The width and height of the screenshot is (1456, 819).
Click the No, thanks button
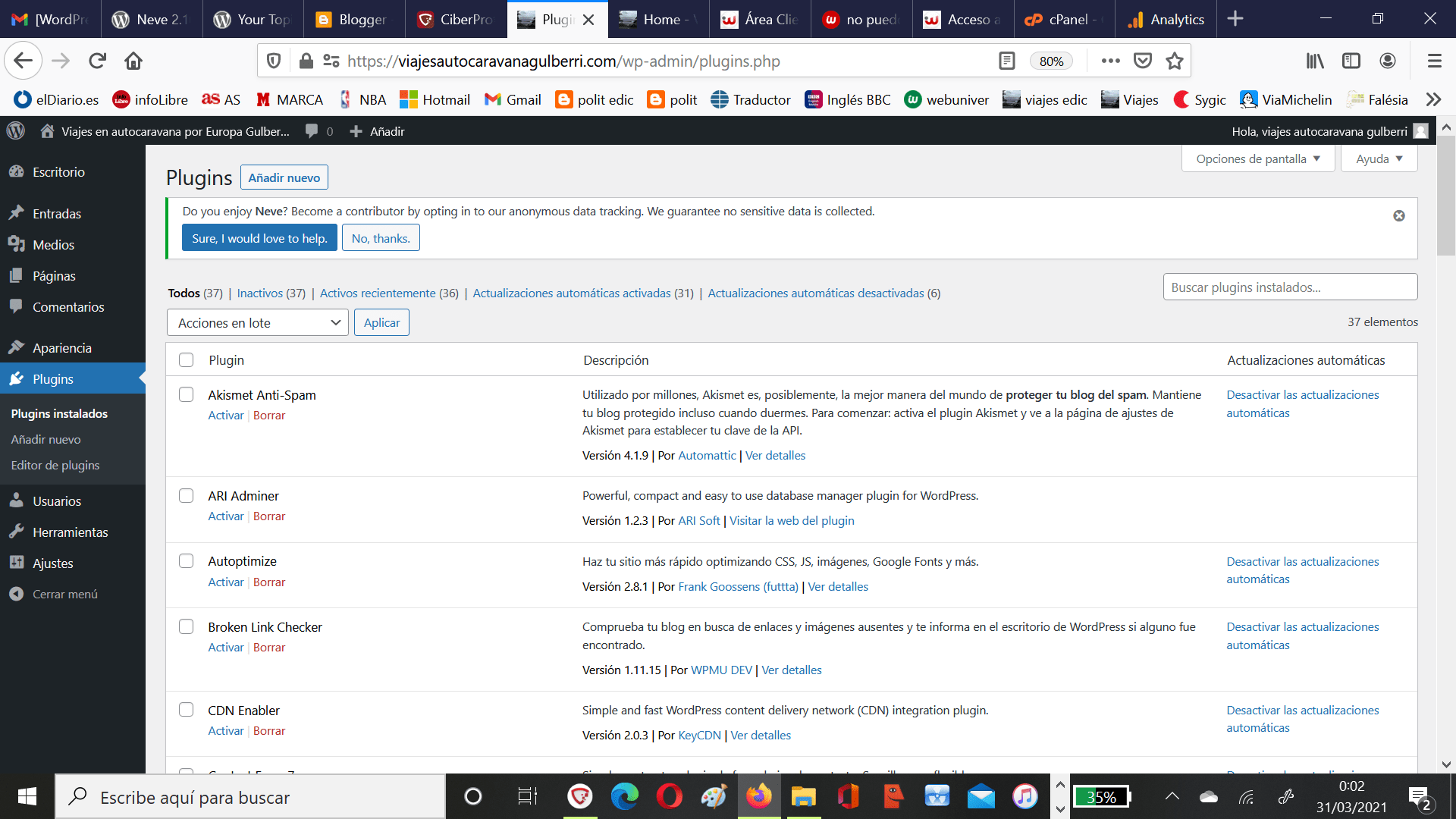tap(381, 238)
